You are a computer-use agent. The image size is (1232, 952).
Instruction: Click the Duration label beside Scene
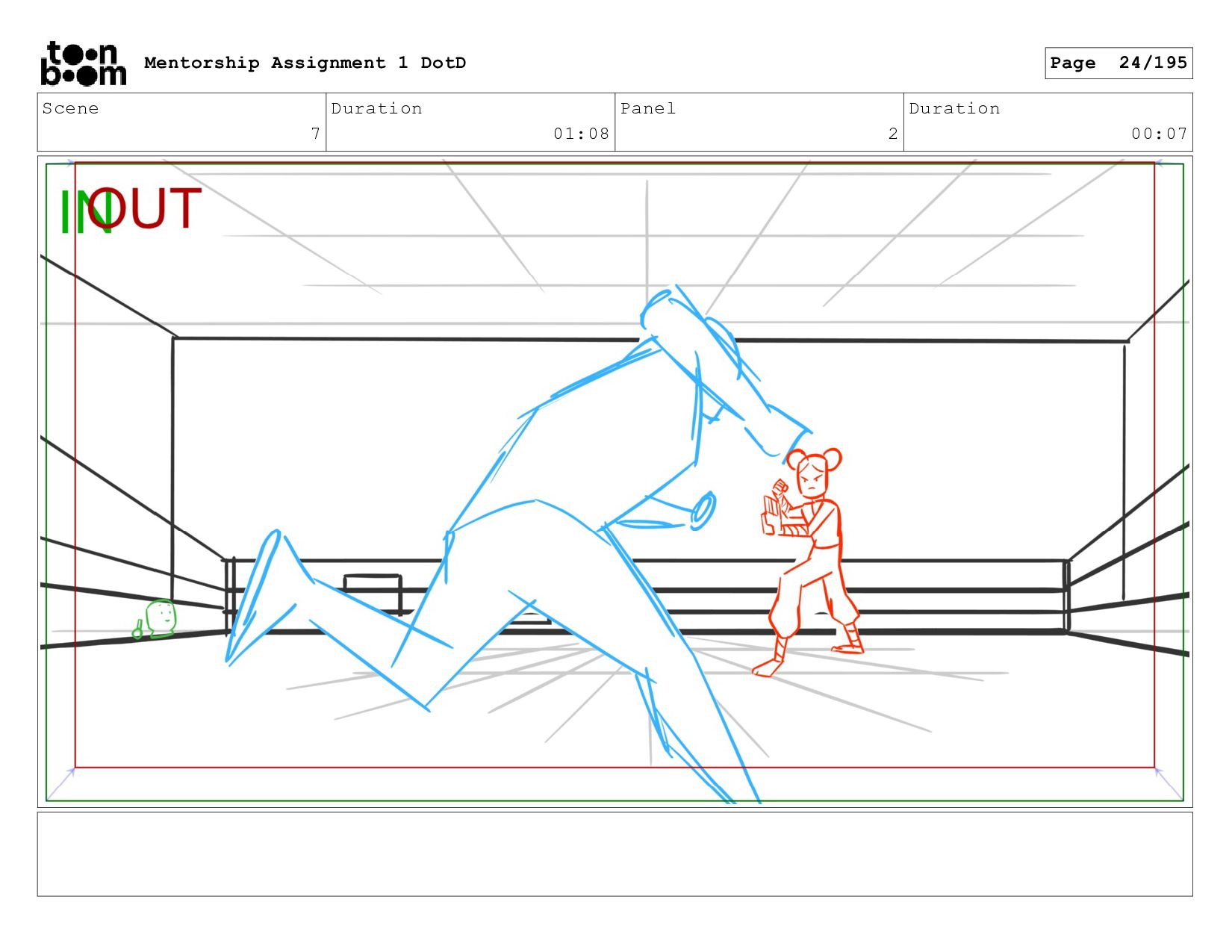pos(376,108)
